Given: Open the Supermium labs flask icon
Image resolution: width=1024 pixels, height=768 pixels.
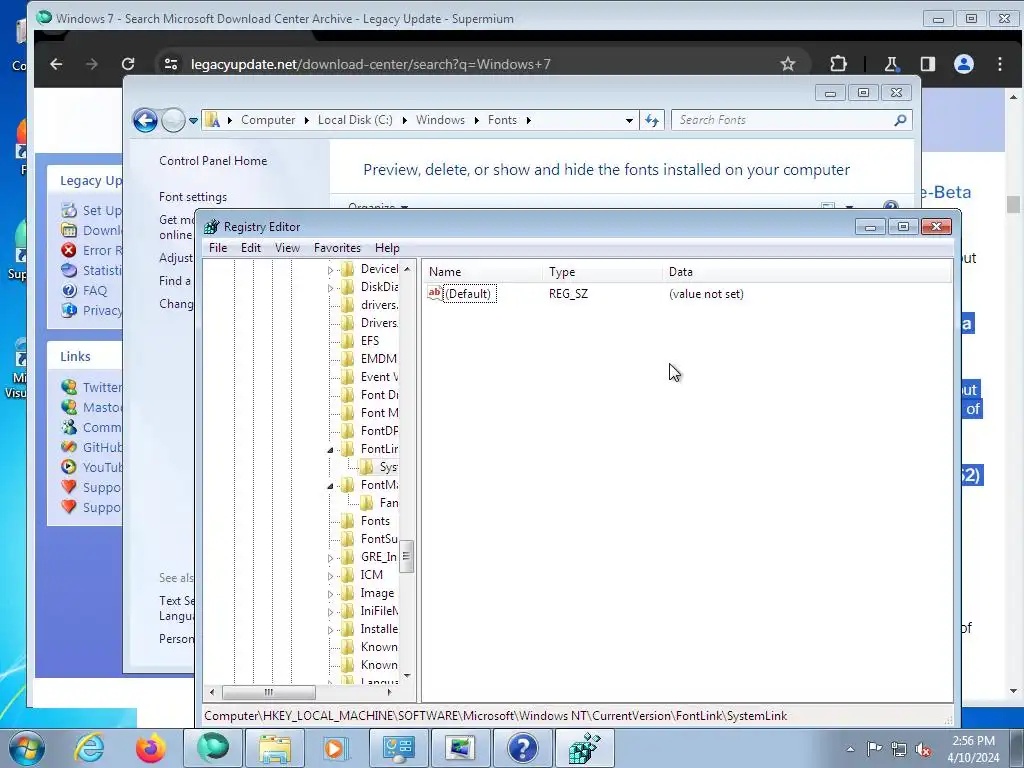Looking at the screenshot, I should 890,64.
